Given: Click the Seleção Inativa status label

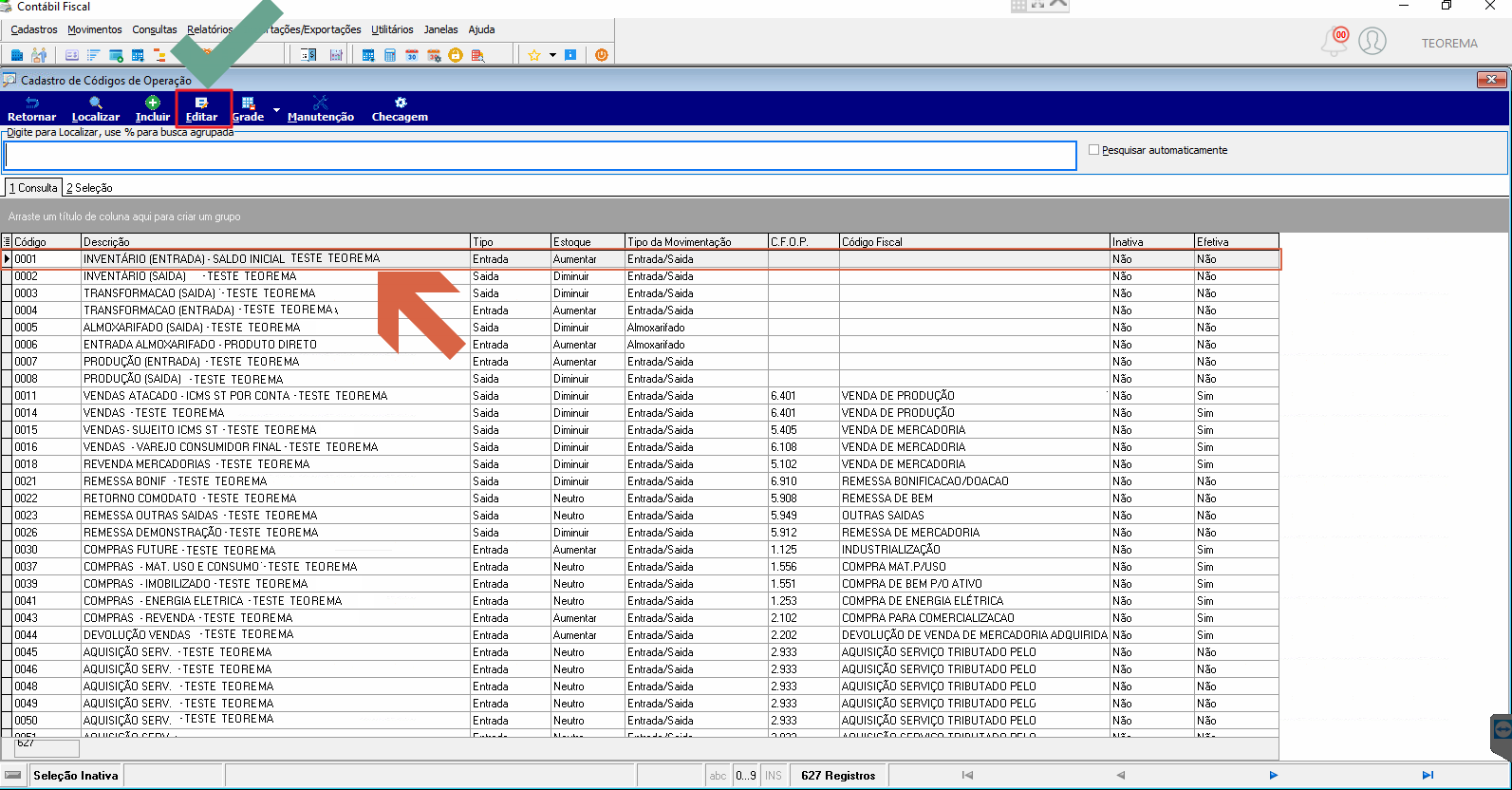Looking at the screenshot, I should (x=76, y=776).
